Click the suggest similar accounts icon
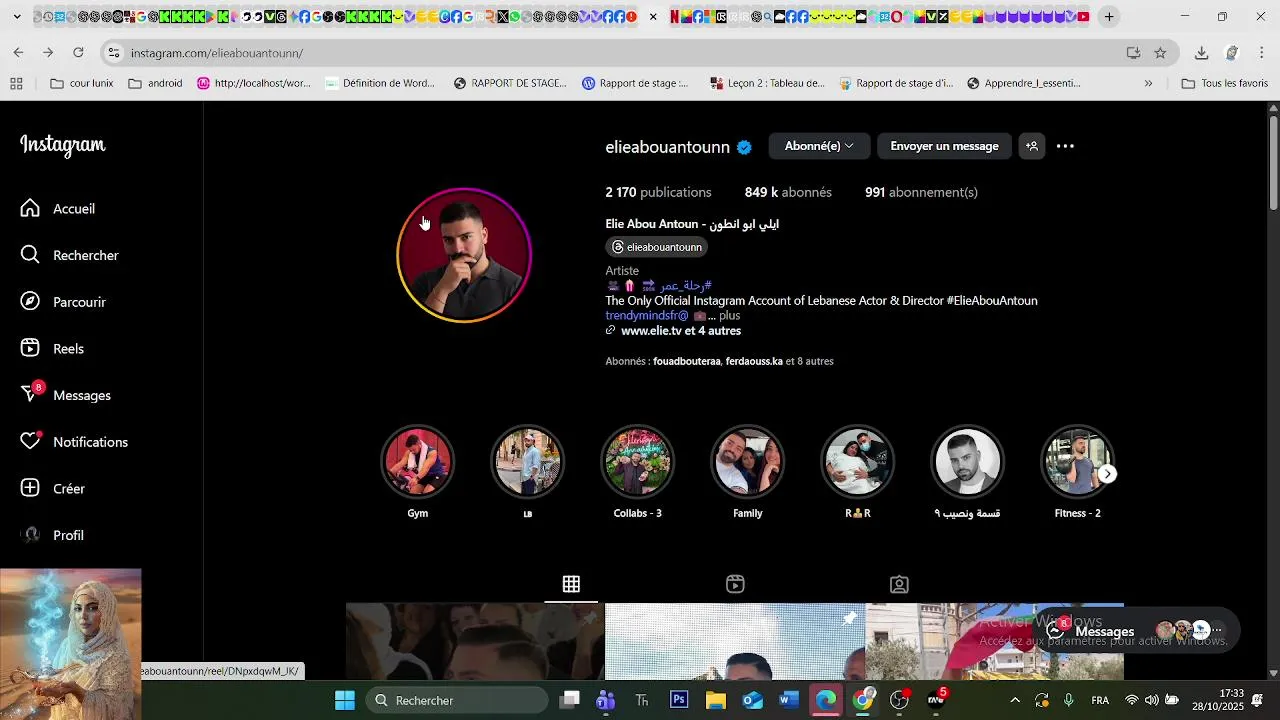Screen dimensions: 1280x720 1032,146
